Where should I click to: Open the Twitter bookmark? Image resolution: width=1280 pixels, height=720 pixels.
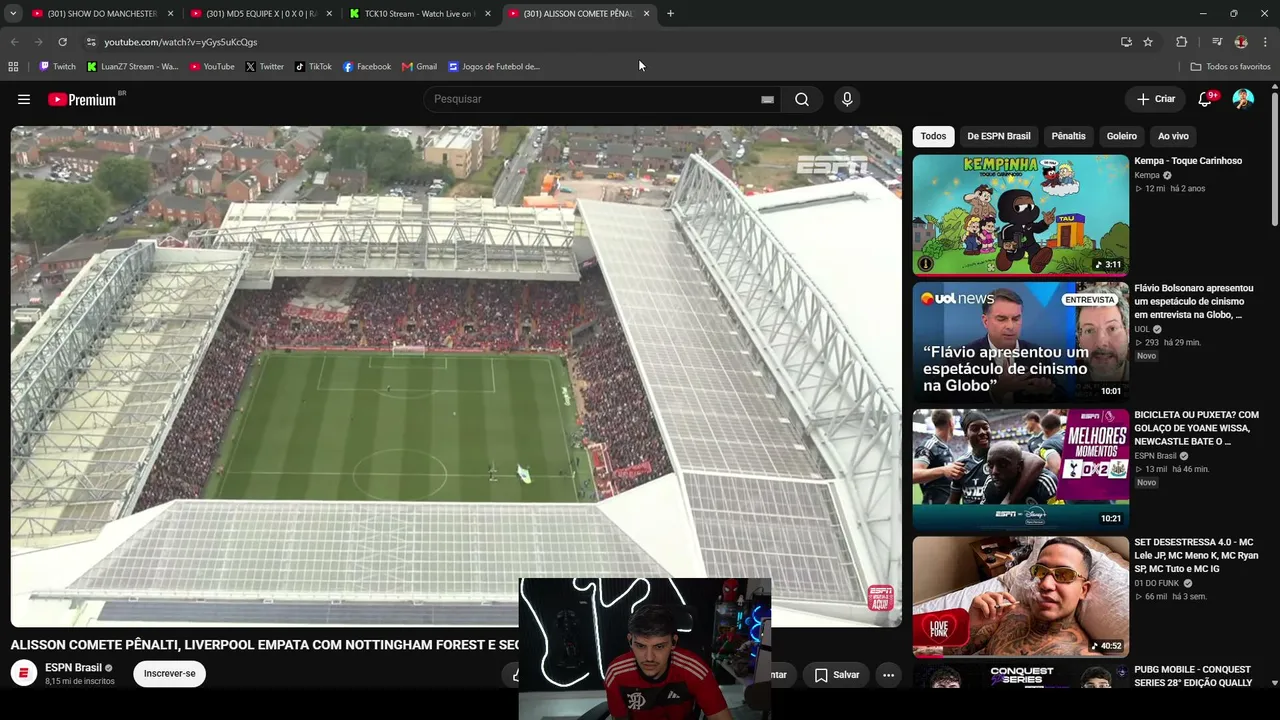pyautogui.click(x=264, y=67)
